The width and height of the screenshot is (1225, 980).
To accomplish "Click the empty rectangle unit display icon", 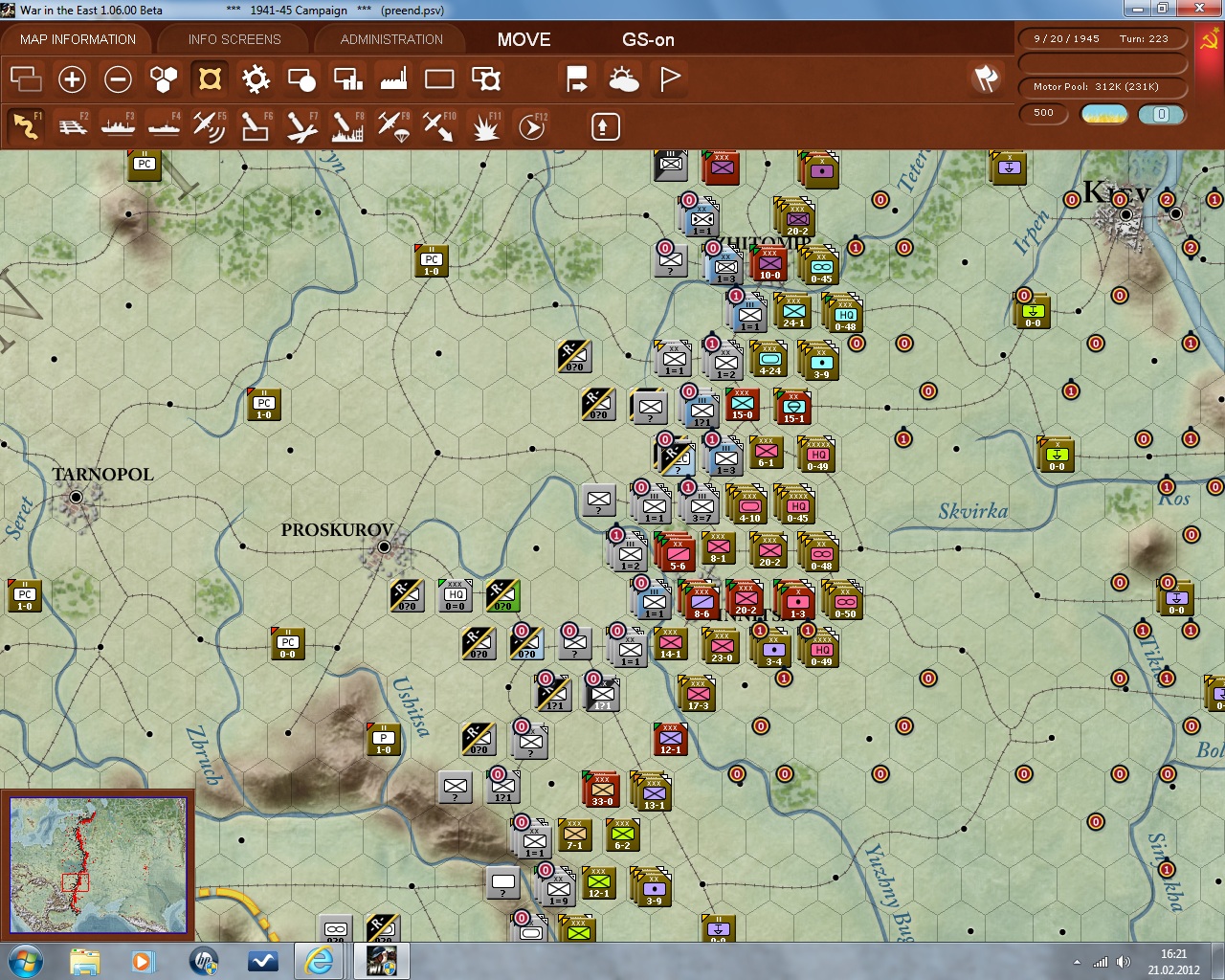I will pyautogui.click(x=439, y=78).
